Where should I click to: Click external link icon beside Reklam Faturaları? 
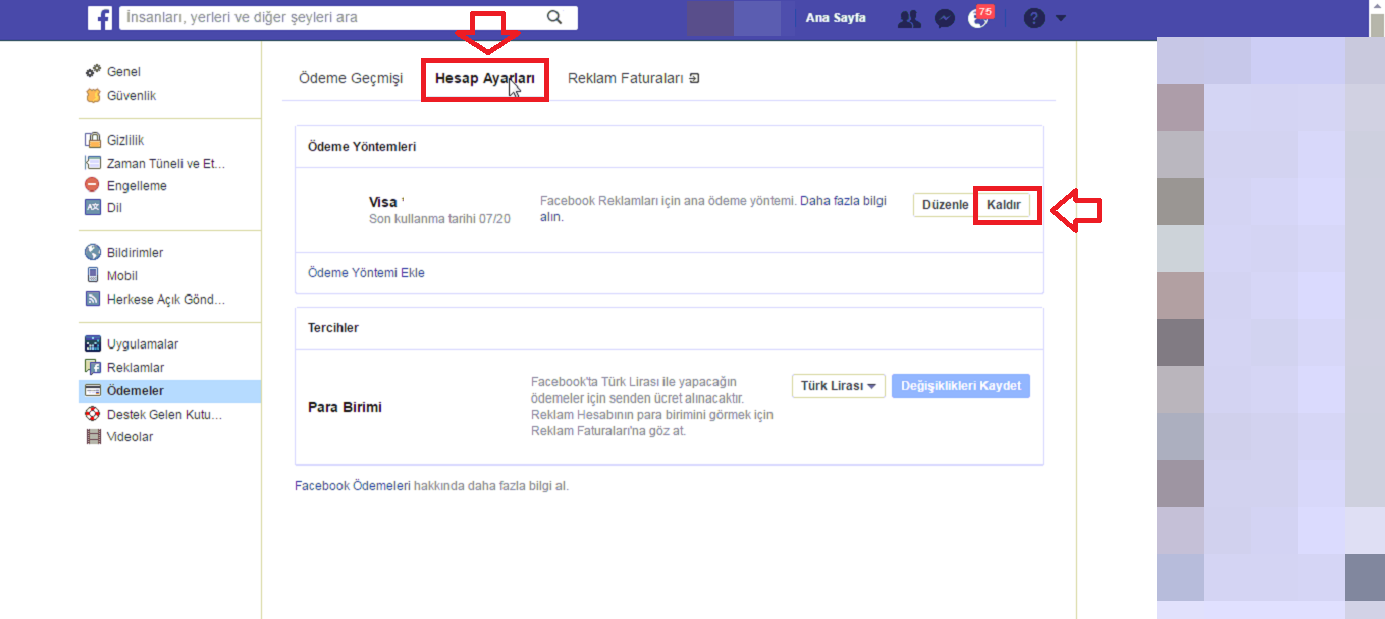[x=694, y=78]
